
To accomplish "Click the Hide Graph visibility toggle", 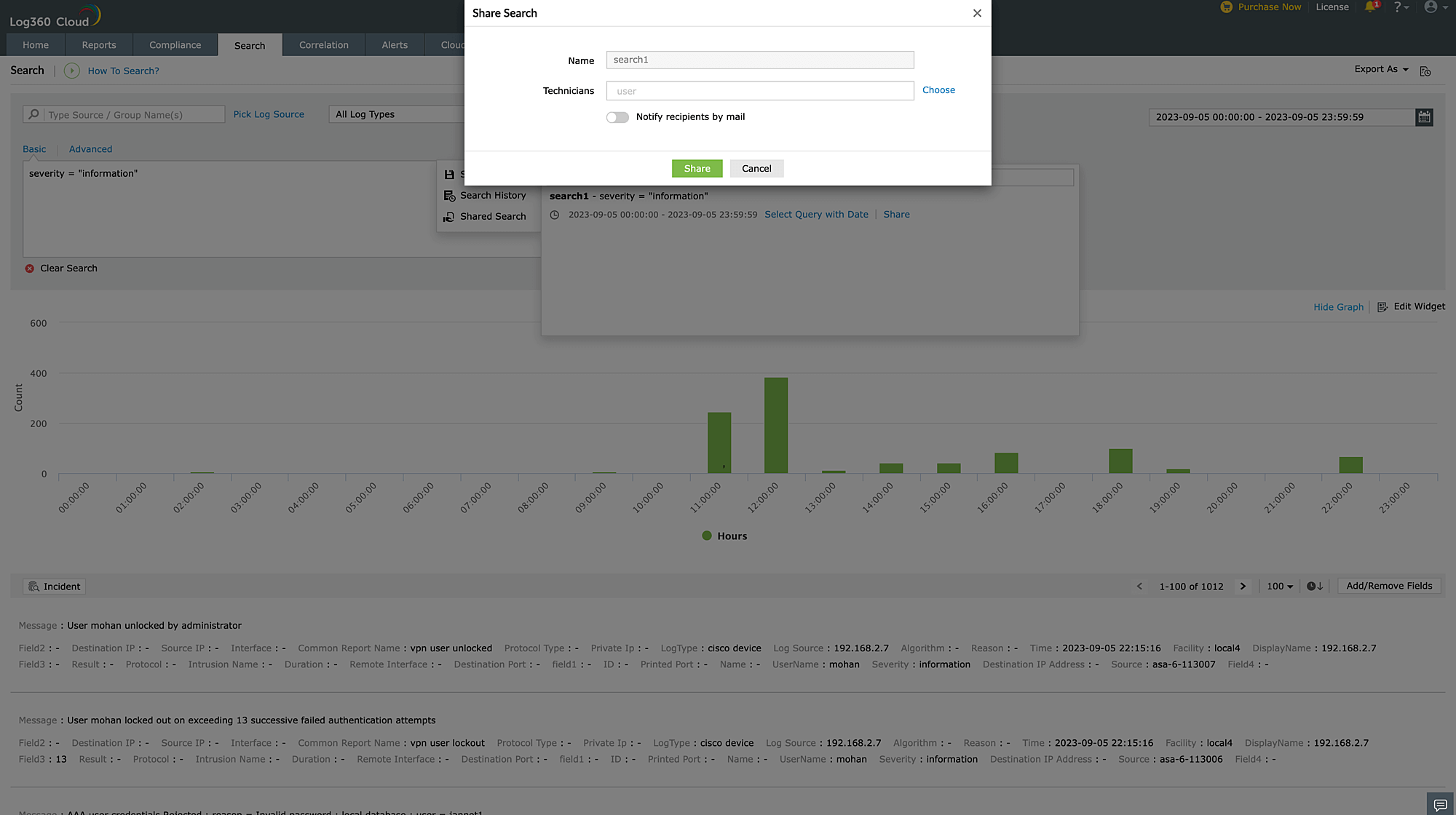I will tap(1337, 306).
